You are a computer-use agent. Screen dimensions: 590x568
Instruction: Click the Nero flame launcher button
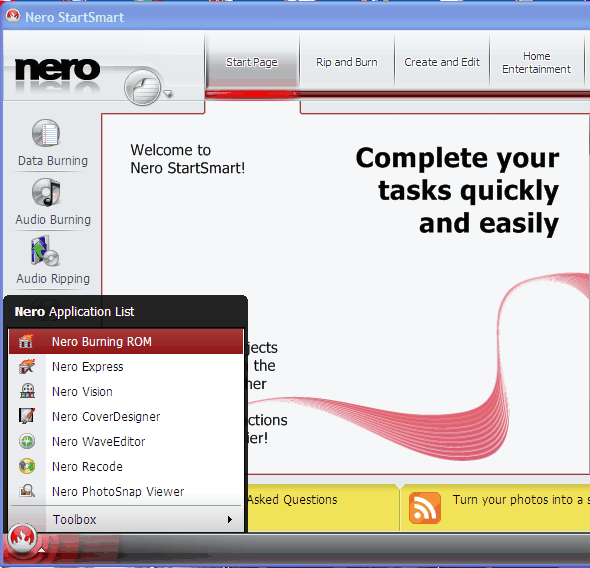22,538
